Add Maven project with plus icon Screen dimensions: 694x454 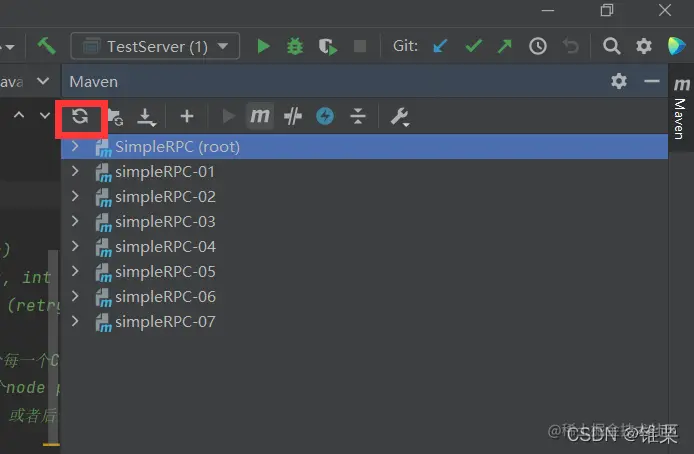(x=187, y=116)
